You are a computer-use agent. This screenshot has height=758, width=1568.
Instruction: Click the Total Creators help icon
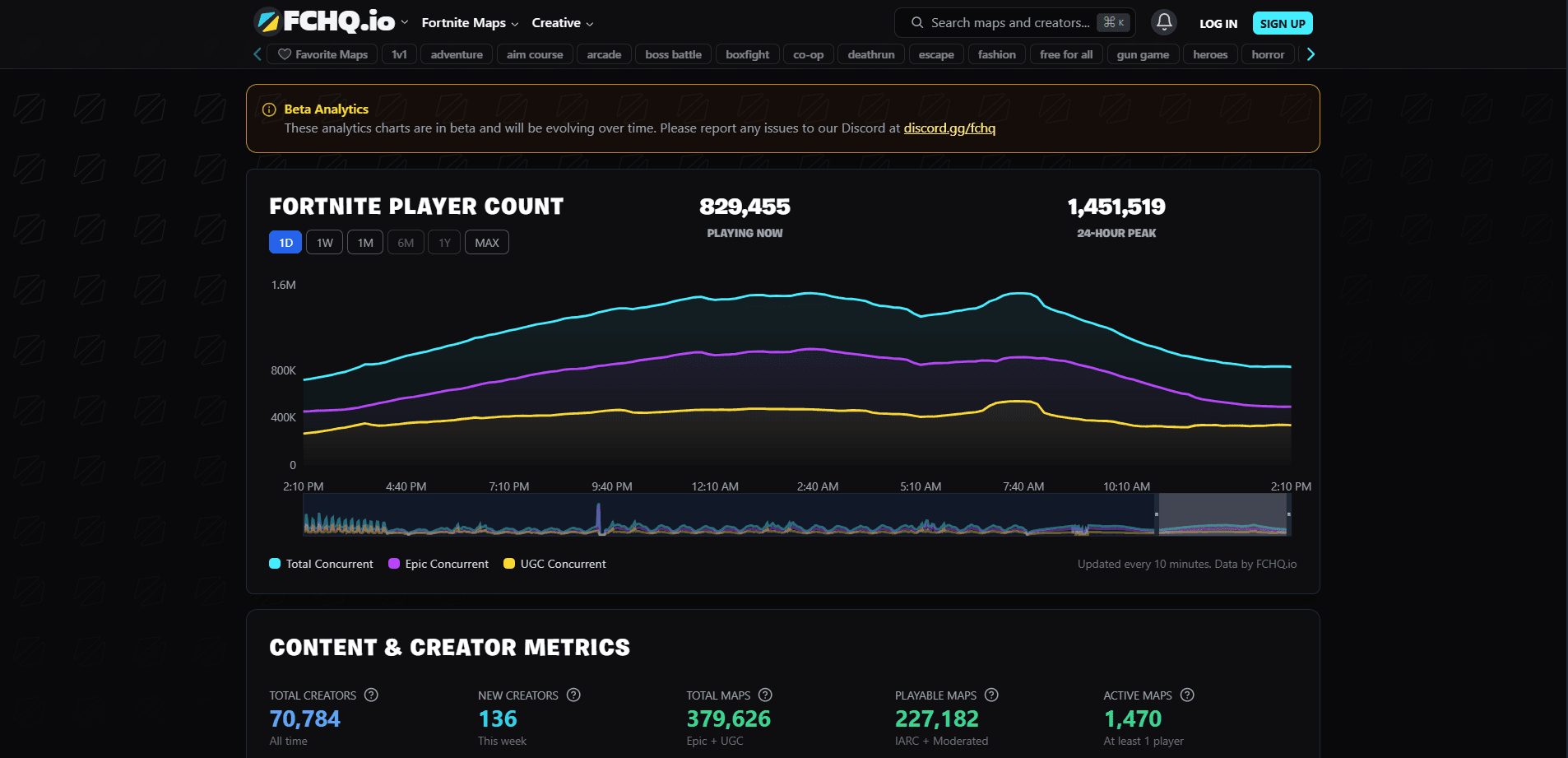(x=371, y=695)
